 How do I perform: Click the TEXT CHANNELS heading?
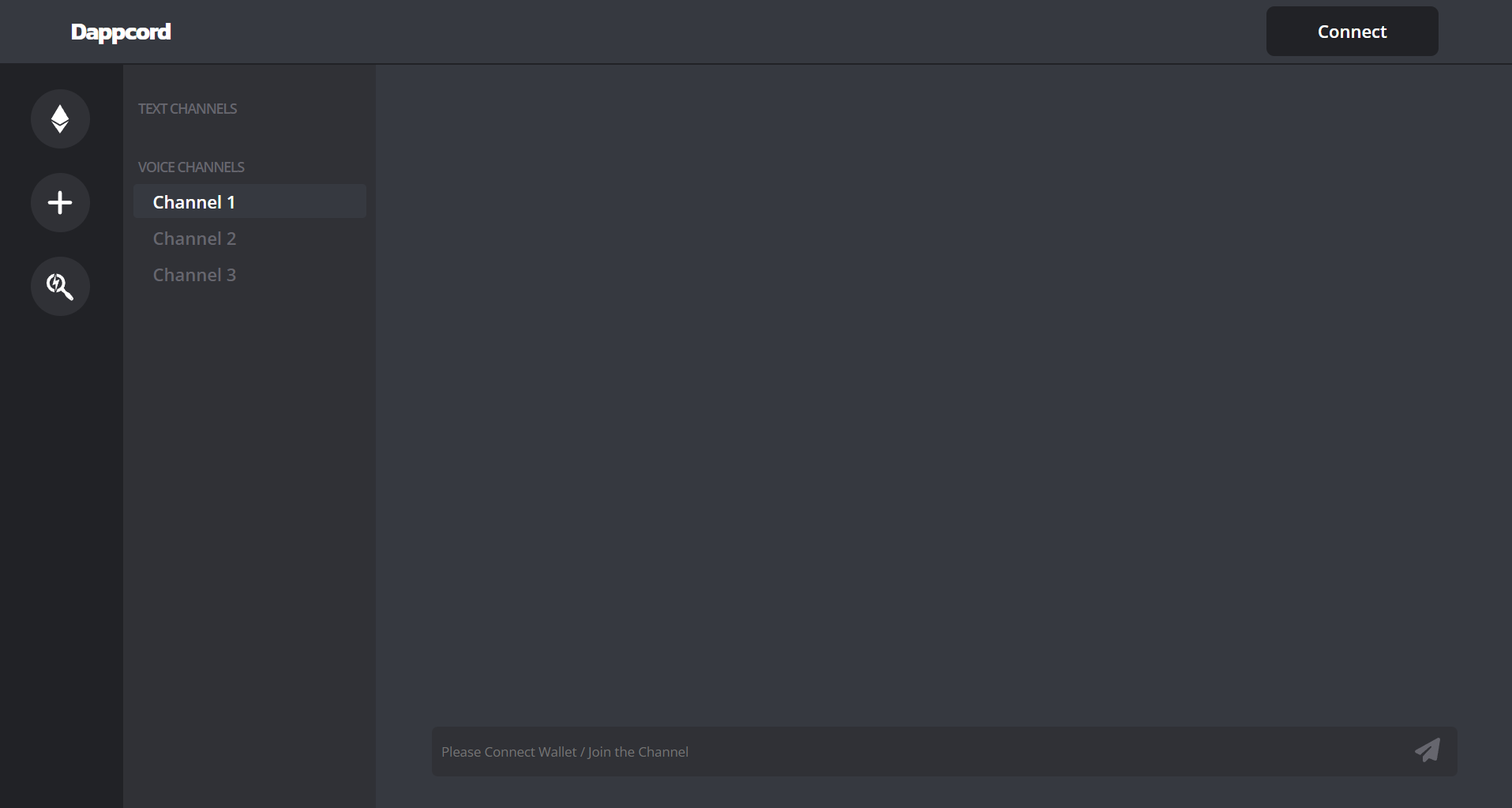(x=187, y=109)
